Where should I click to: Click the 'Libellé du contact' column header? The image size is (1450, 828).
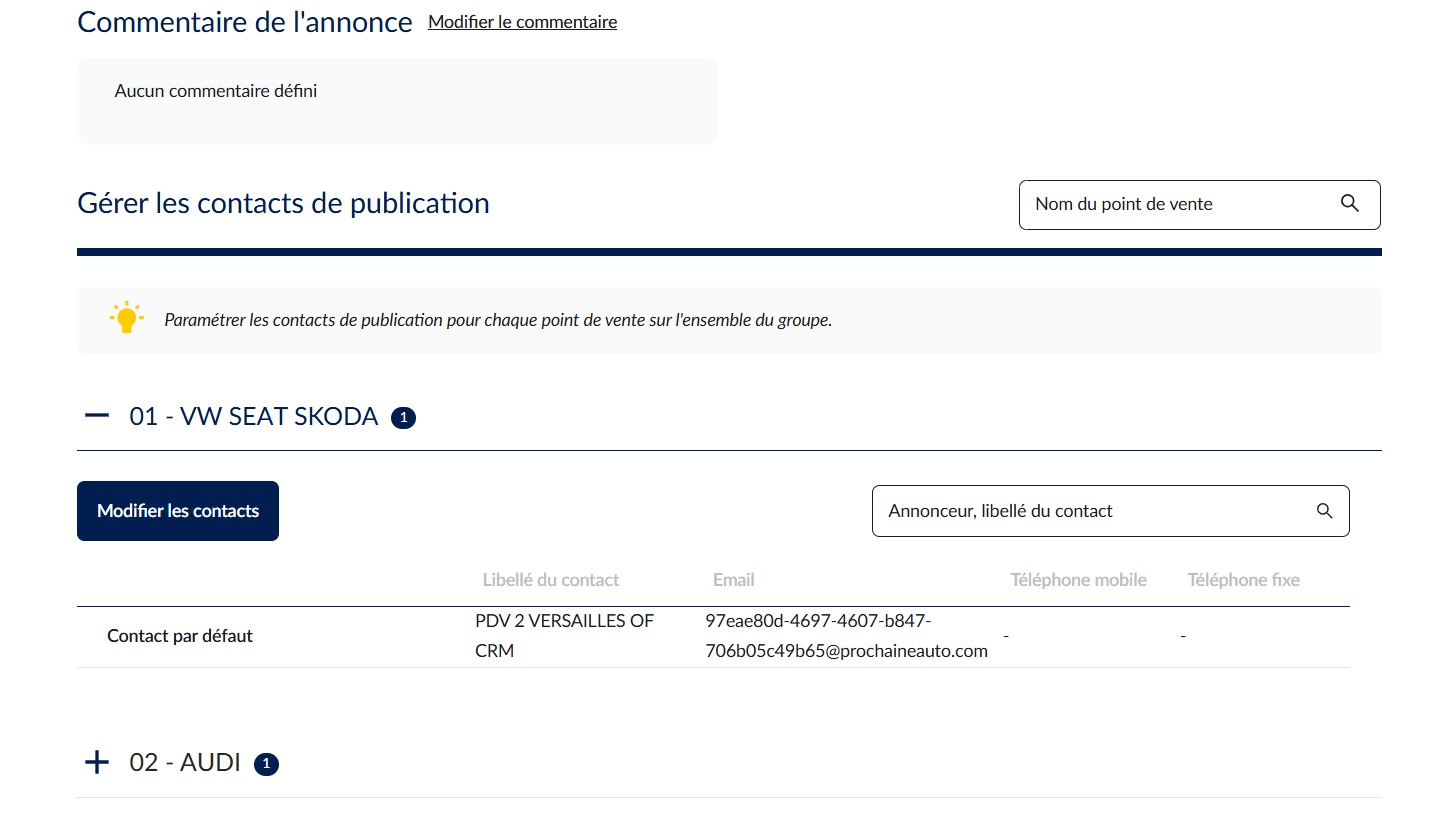point(551,580)
